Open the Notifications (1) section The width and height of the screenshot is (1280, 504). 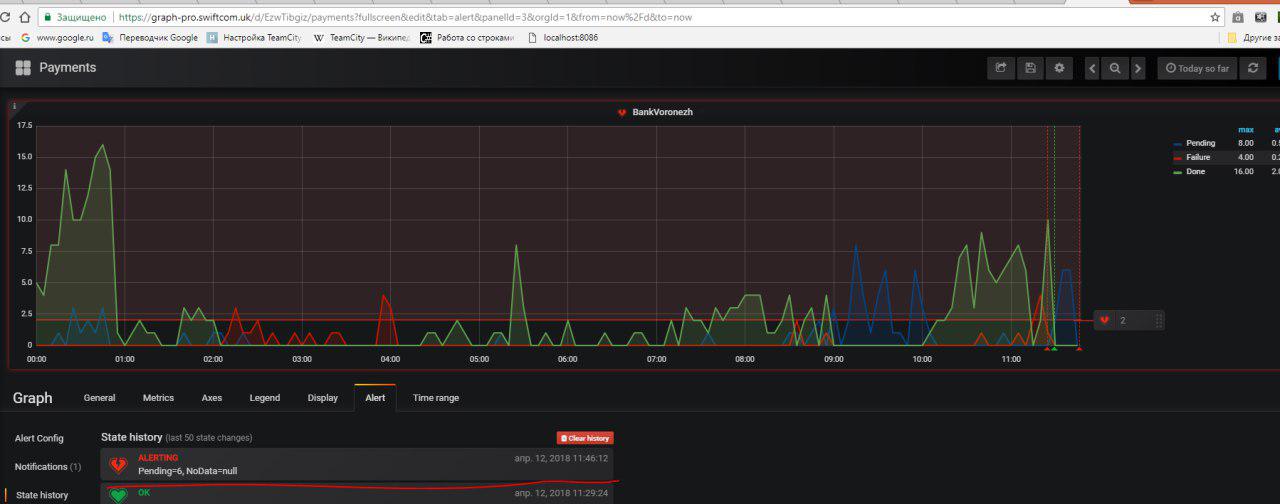point(48,467)
